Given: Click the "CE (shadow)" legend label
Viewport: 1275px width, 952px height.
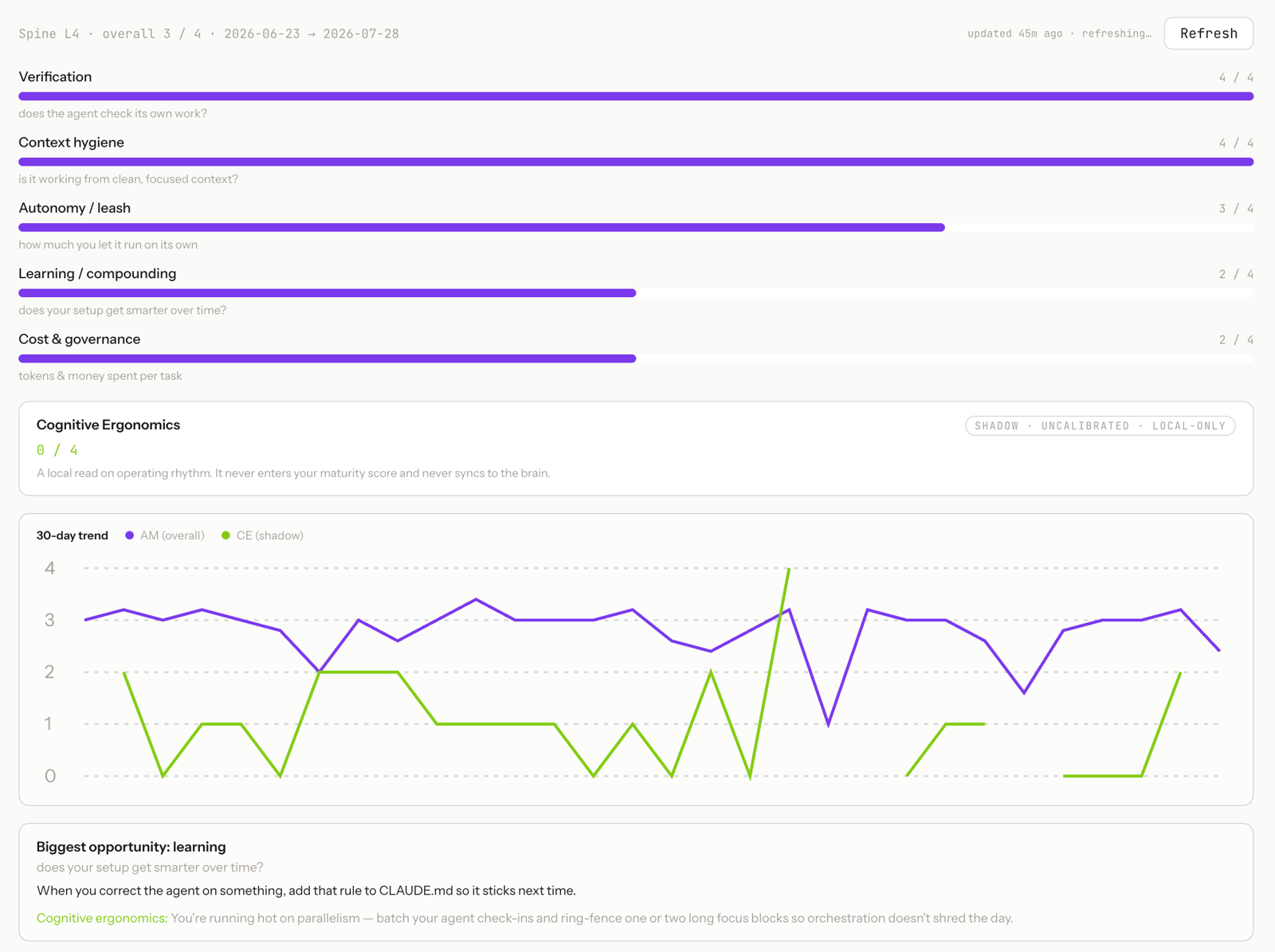Looking at the screenshot, I should point(270,535).
